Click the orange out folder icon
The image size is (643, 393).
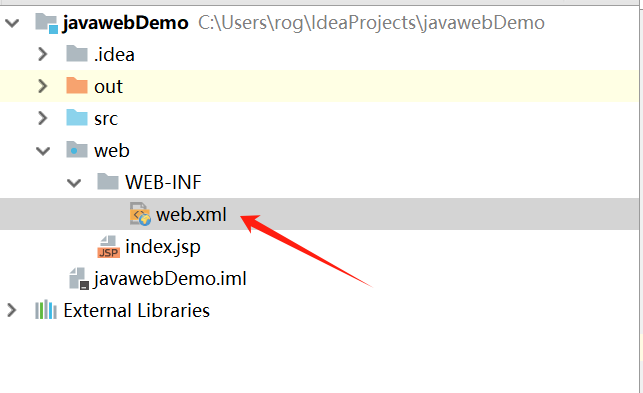click(77, 85)
